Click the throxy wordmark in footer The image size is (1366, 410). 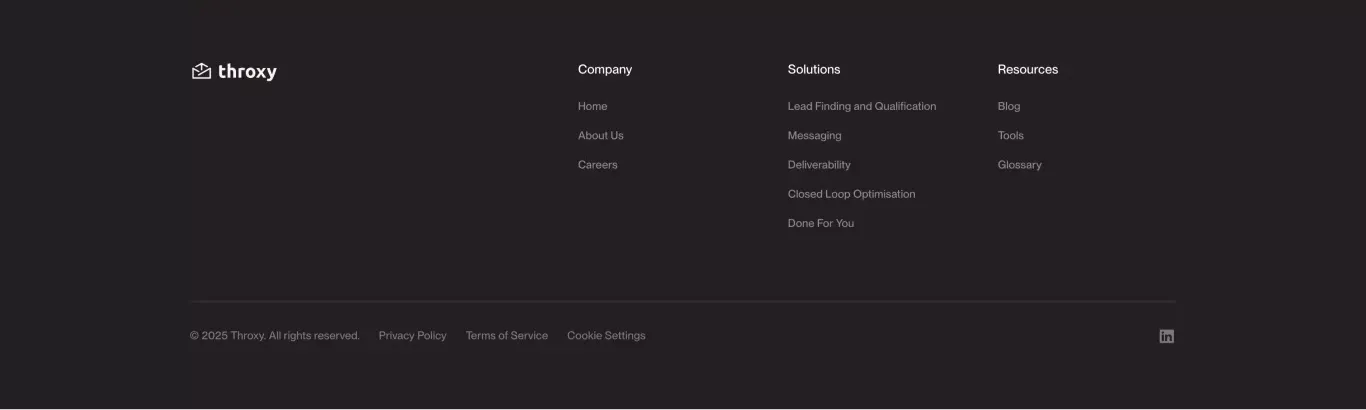(x=247, y=72)
